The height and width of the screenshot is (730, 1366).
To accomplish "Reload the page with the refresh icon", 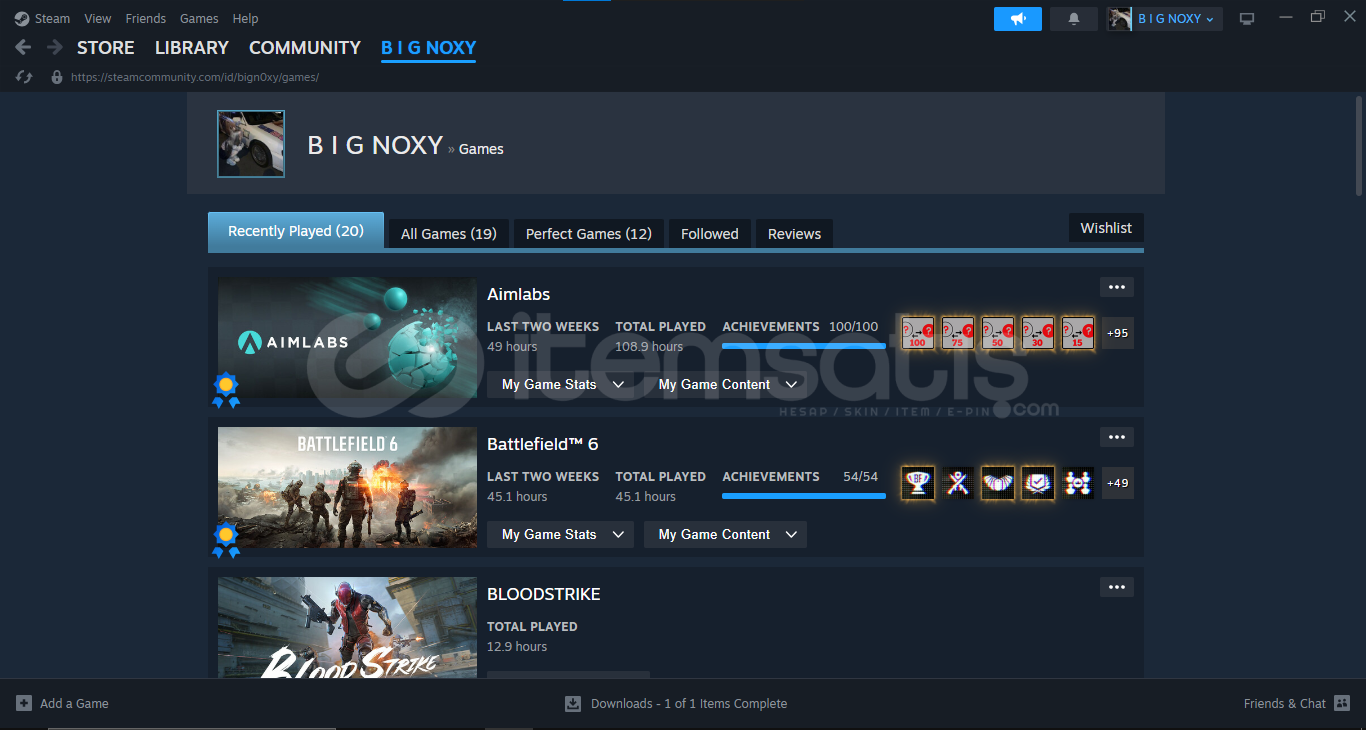I will [x=25, y=77].
